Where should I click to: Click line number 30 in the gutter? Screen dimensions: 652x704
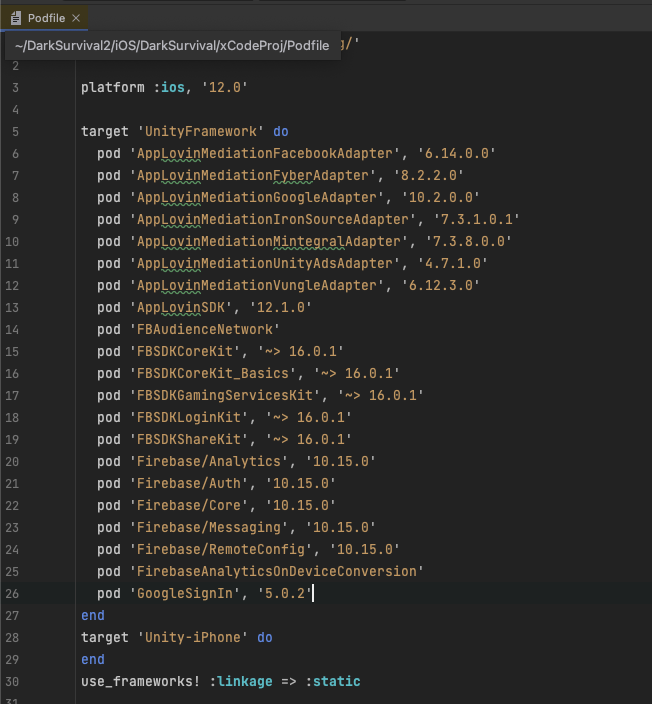pos(15,681)
